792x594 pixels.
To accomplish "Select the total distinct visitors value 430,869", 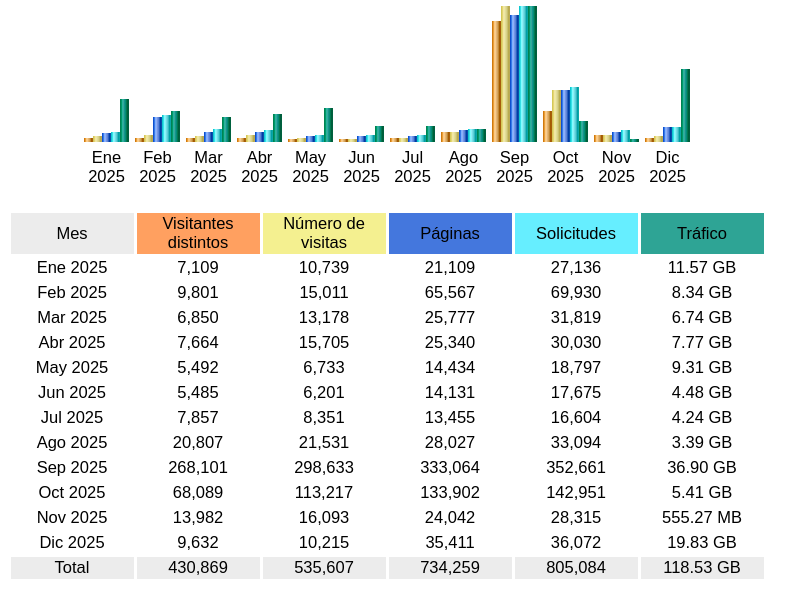I will tap(198, 567).
